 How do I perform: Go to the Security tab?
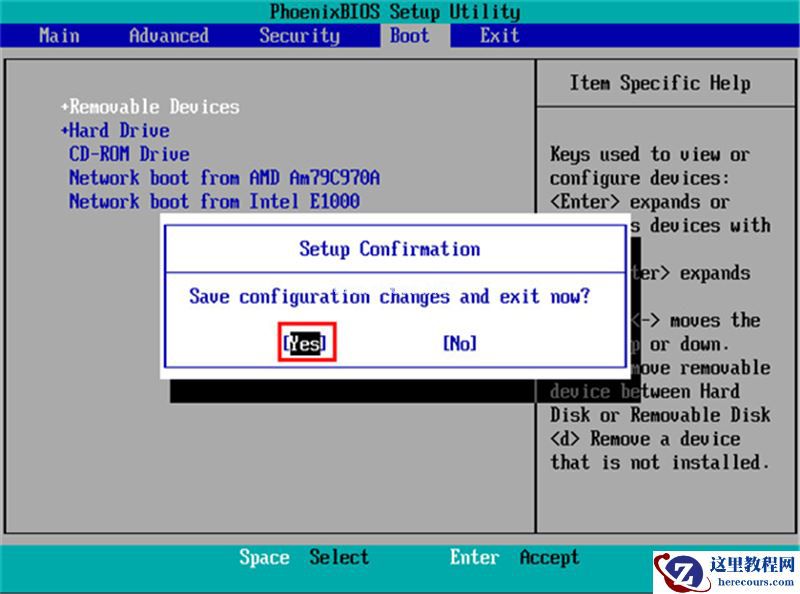pyautogui.click(x=298, y=35)
